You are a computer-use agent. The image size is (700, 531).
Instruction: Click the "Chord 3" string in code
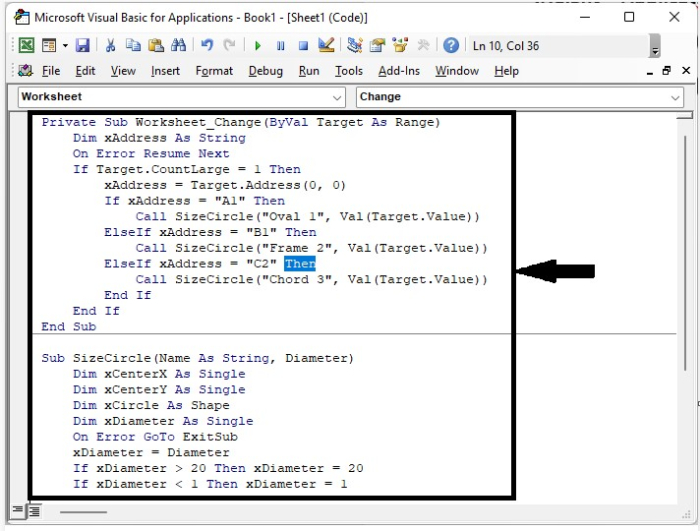point(297,280)
